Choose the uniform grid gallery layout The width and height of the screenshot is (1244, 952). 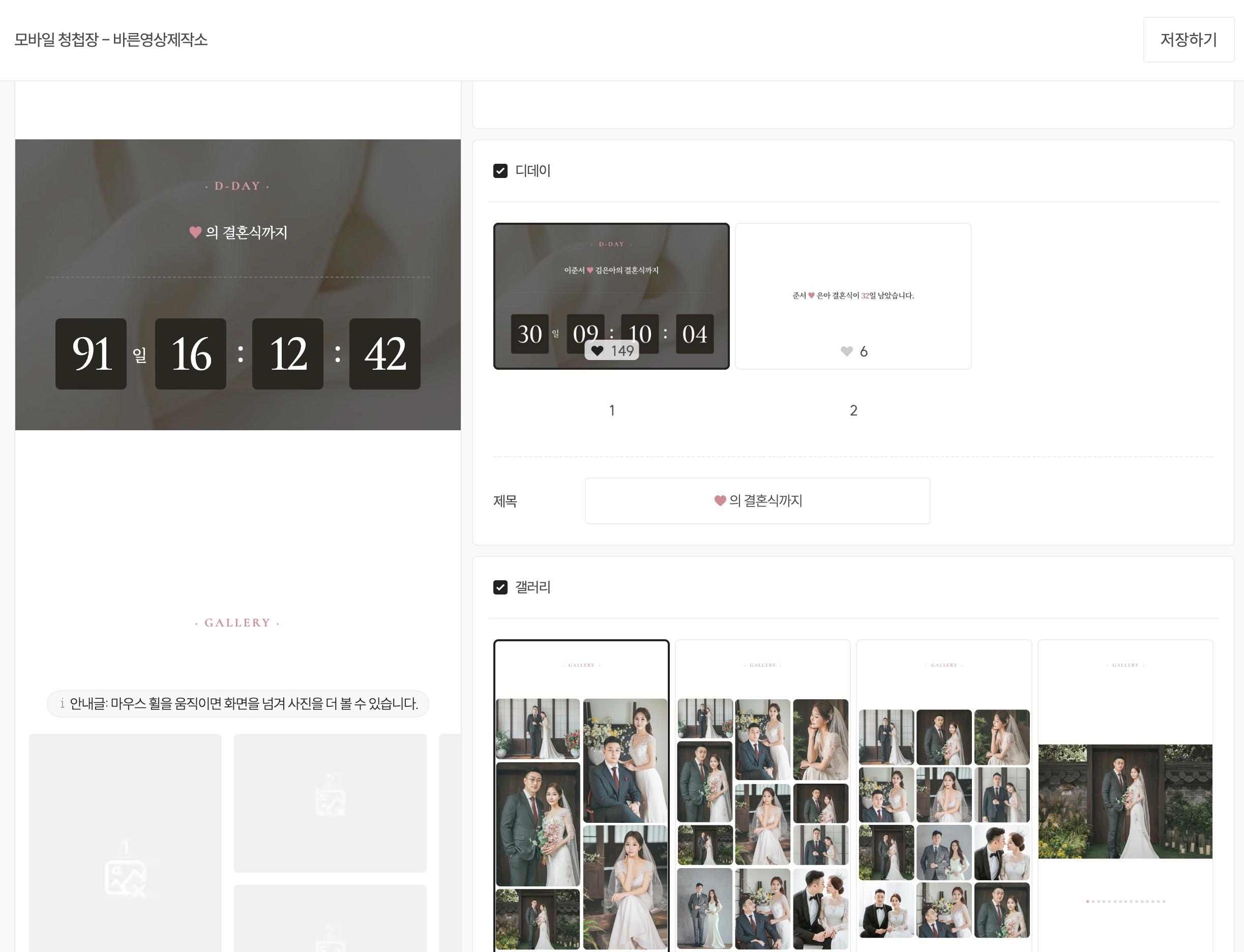point(943,793)
